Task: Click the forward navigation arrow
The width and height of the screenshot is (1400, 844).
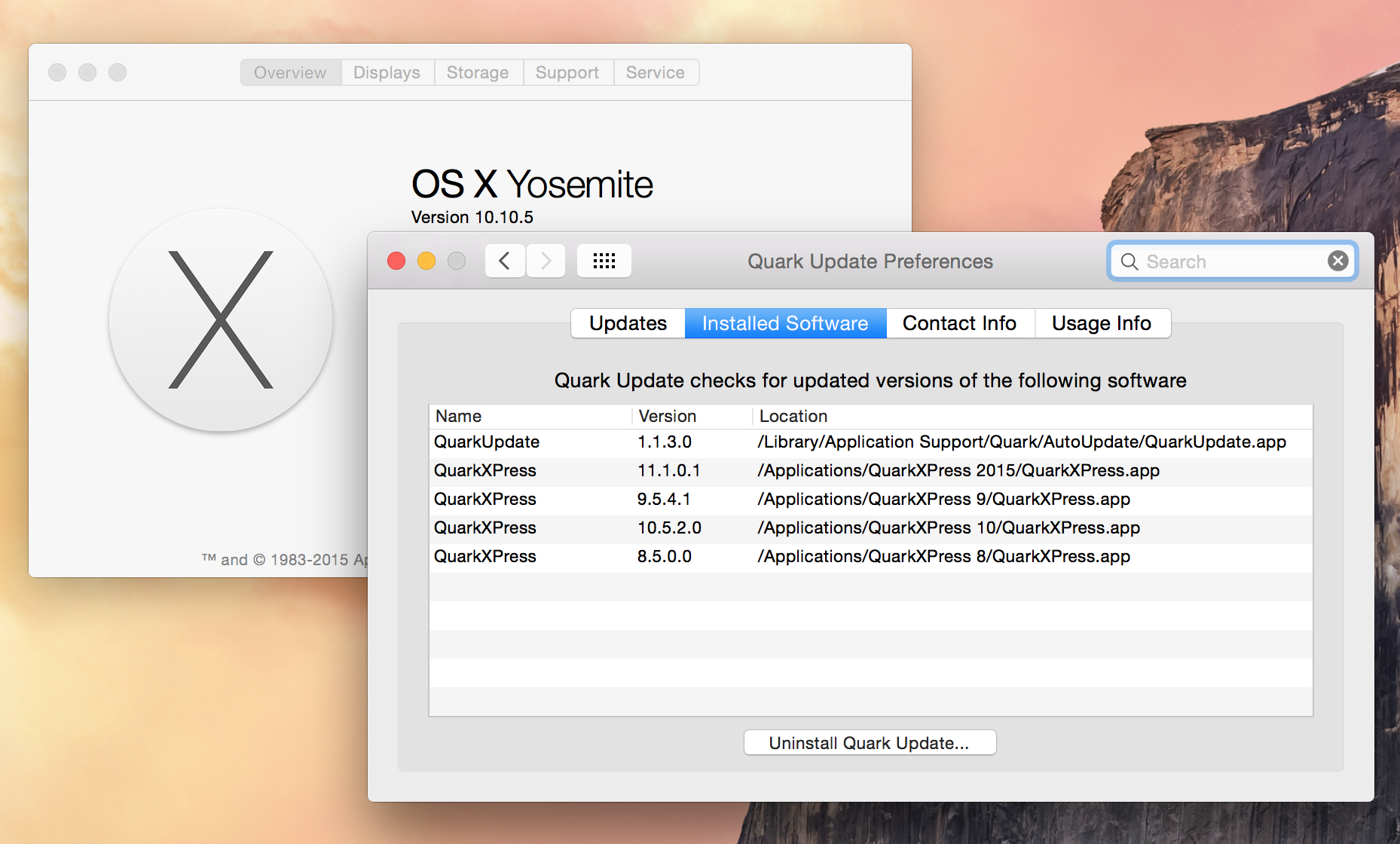Action: coord(546,261)
